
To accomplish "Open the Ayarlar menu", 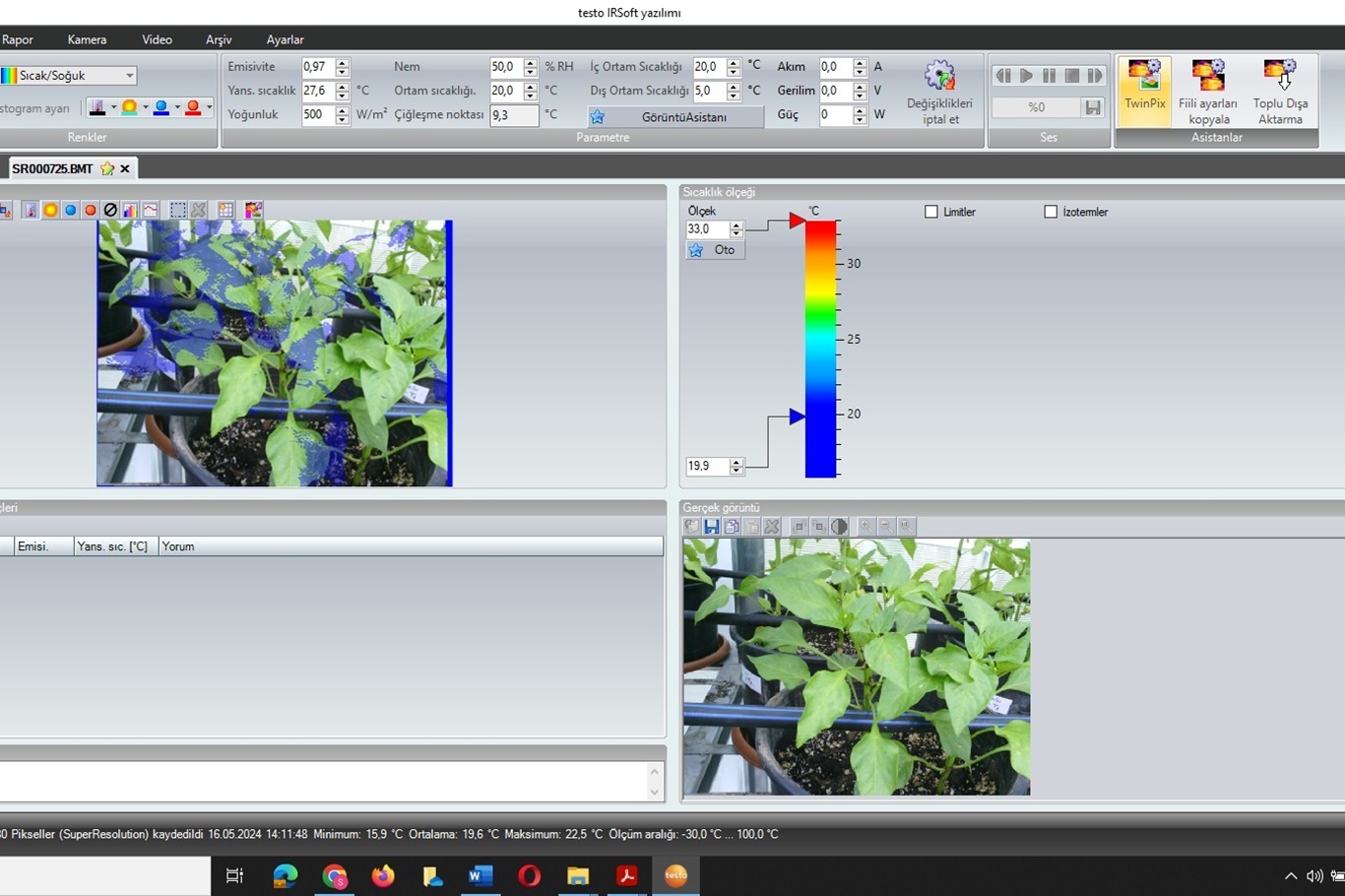I will pos(285,39).
